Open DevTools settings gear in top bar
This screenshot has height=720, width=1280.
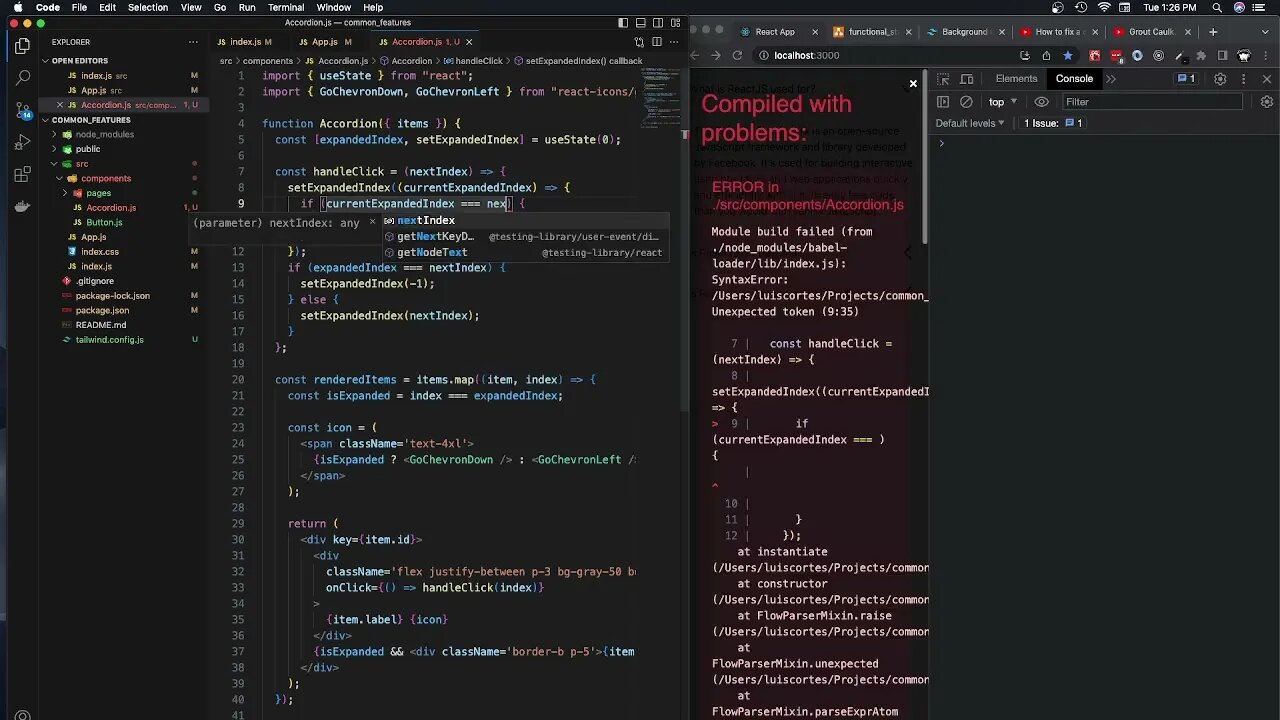tap(1220, 79)
